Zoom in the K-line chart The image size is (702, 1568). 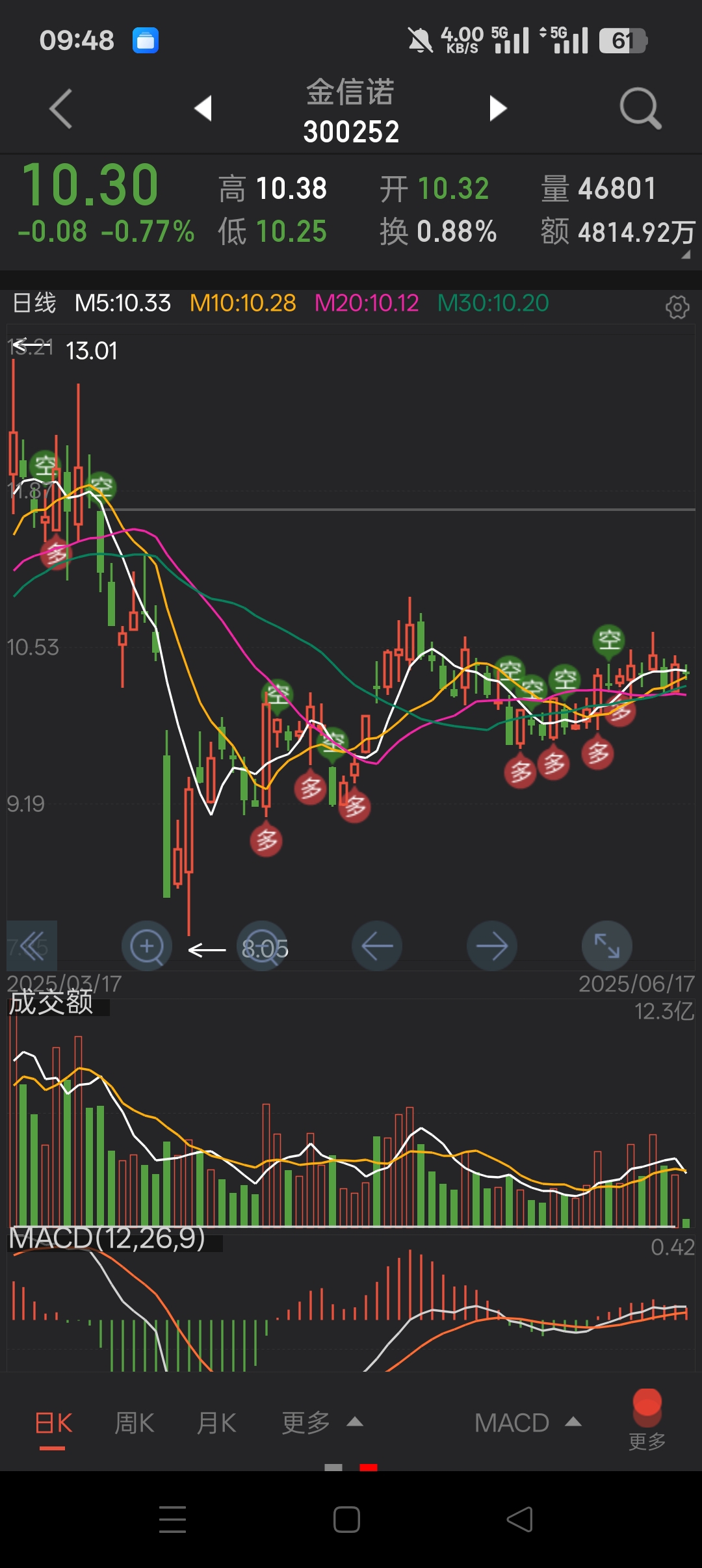click(147, 946)
